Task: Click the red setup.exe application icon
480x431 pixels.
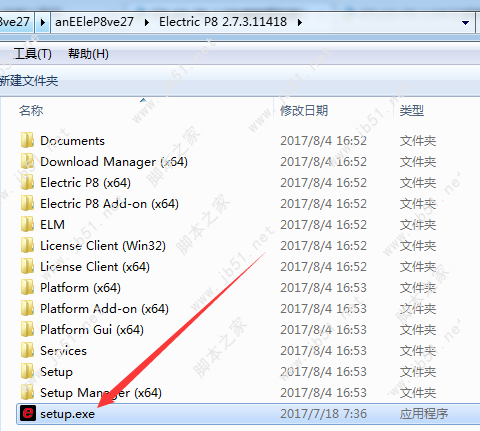Action: (28, 413)
